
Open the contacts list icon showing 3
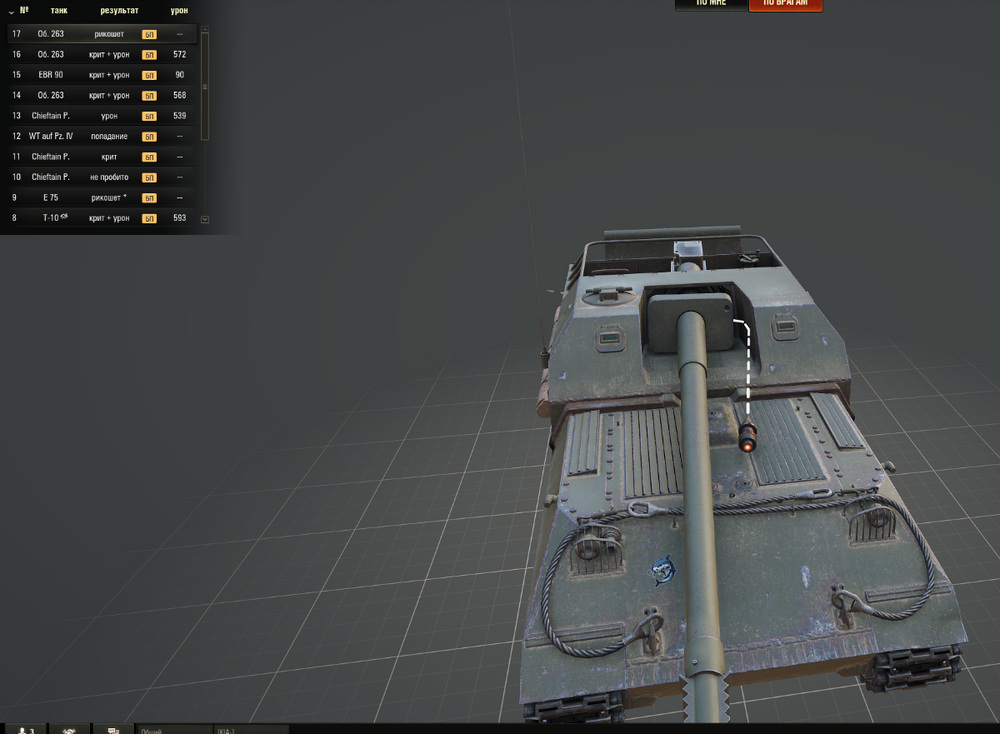(x=25, y=730)
